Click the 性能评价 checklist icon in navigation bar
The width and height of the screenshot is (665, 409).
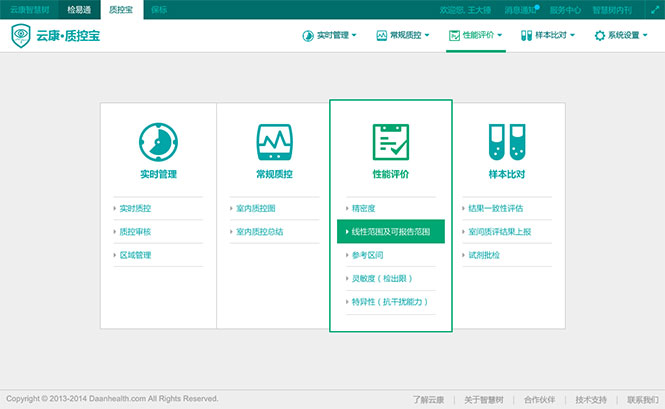point(454,36)
